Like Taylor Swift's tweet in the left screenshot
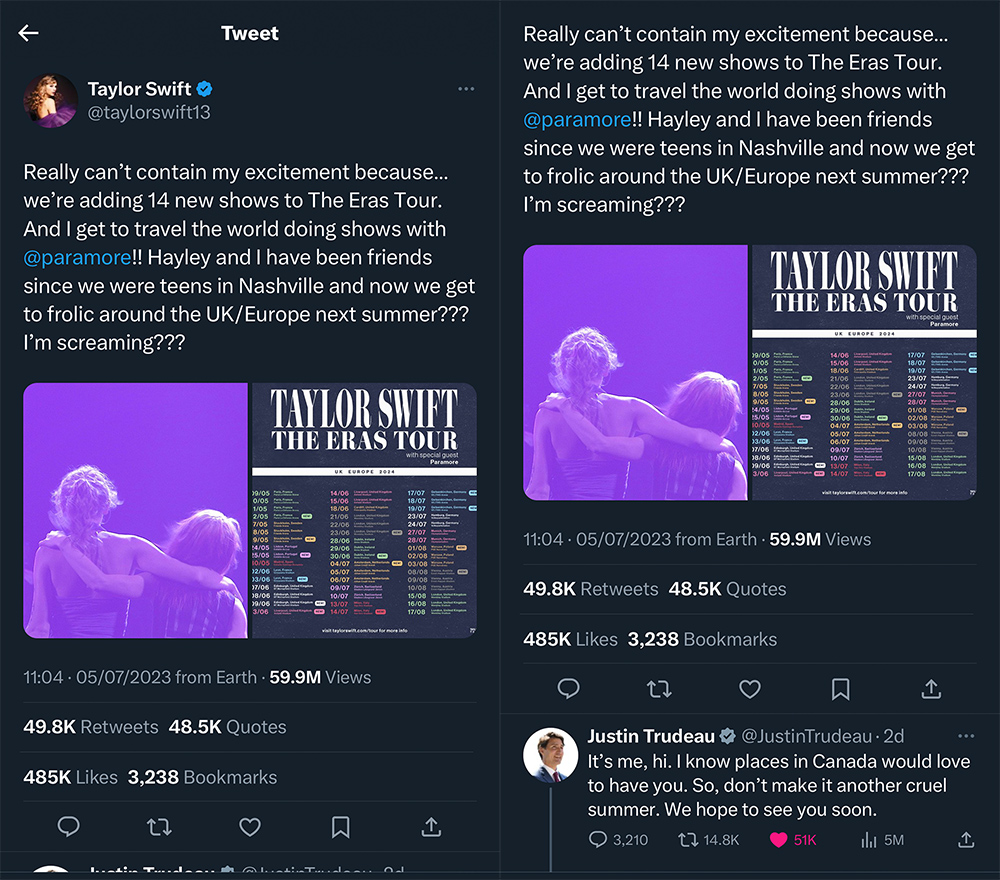 250,827
